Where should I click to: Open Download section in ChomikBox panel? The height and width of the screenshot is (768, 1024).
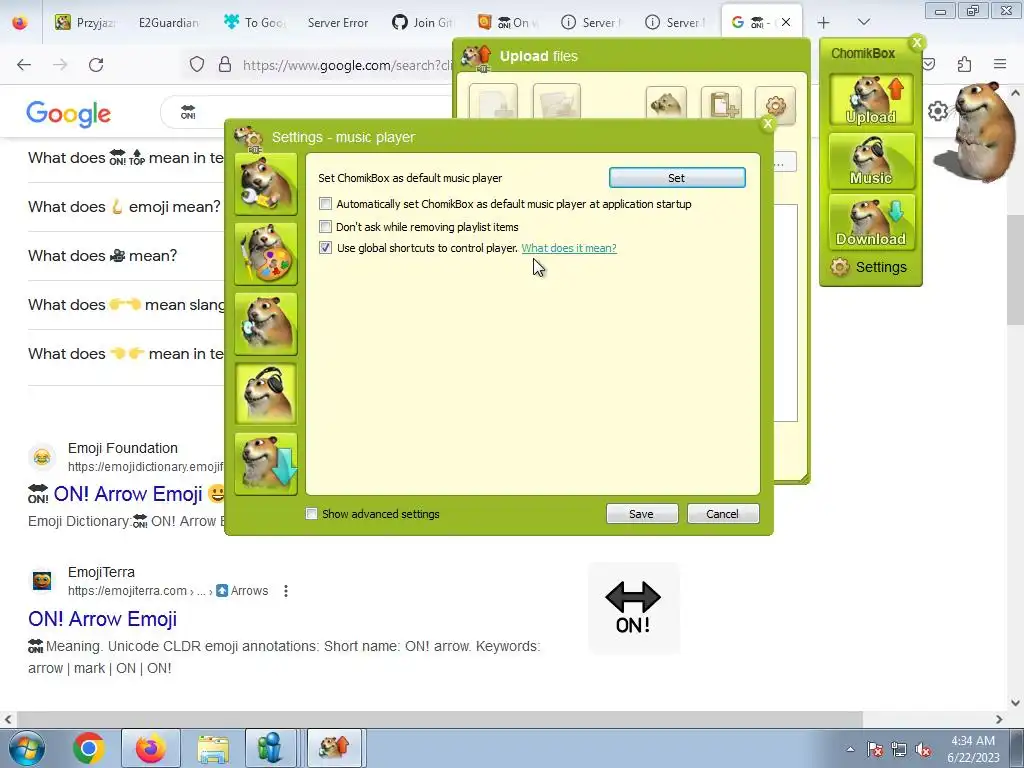click(871, 222)
